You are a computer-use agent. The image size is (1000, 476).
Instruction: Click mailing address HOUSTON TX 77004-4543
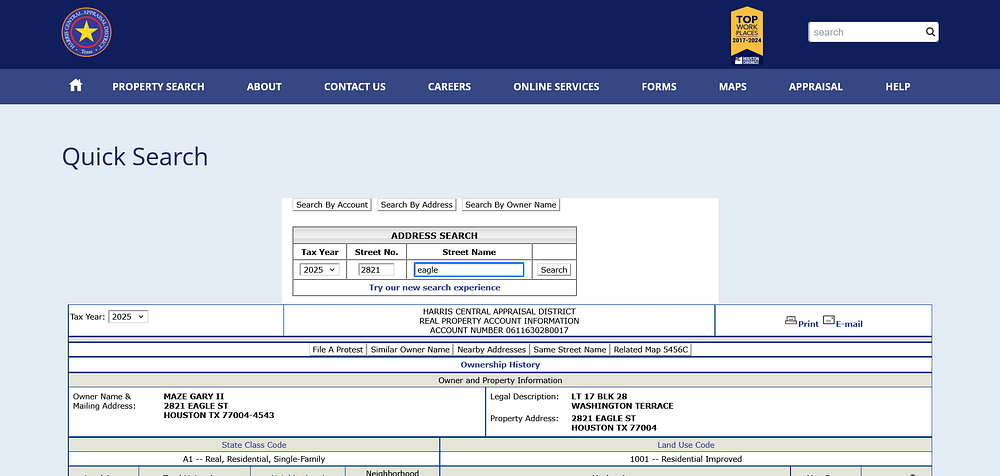click(219, 415)
